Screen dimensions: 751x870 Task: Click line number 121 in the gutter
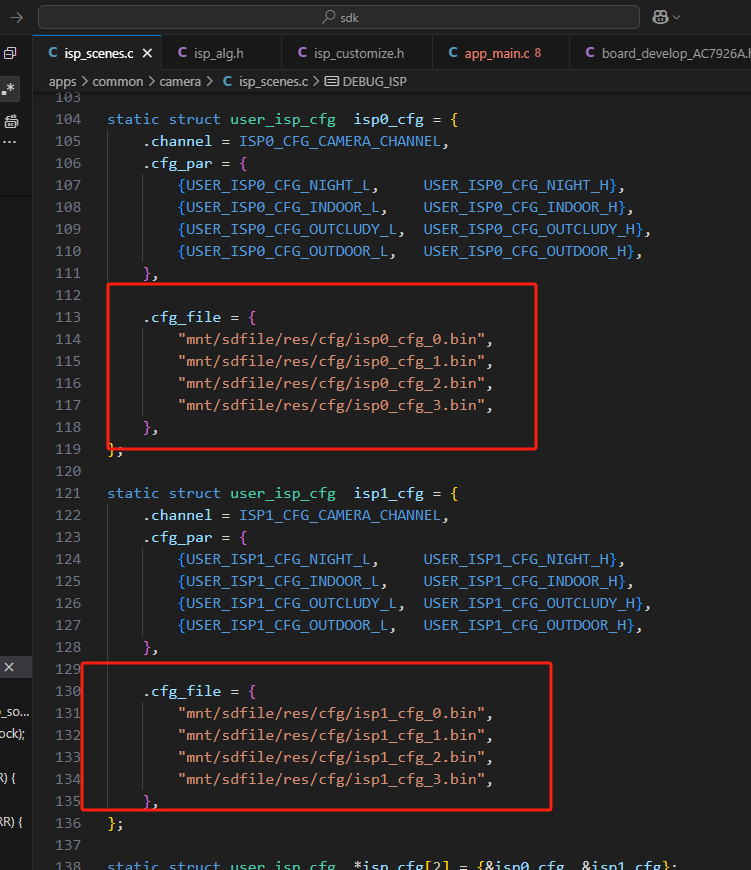pyautogui.click(x=68, y=493)
